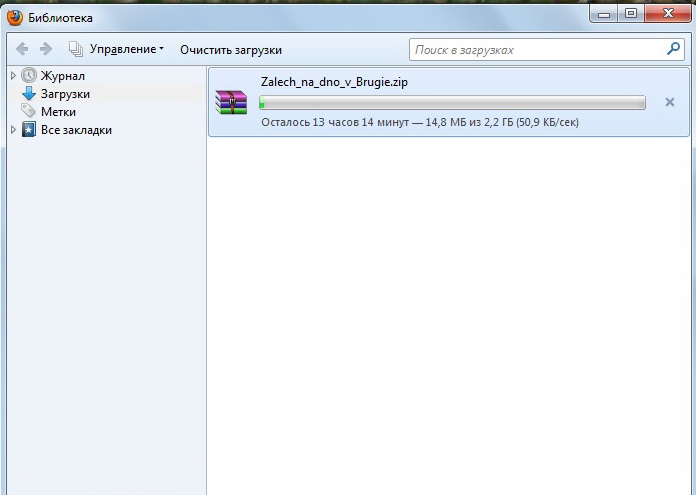Maximize the Библиотека window

[x=631, y=14]
